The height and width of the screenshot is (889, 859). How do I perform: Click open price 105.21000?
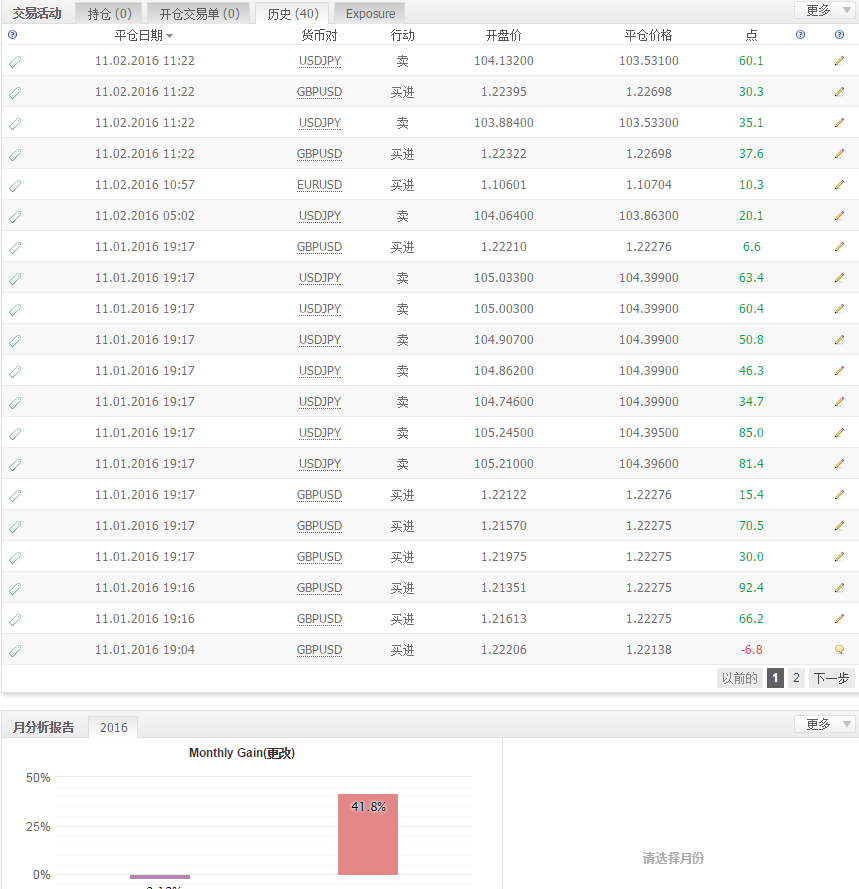503,464
